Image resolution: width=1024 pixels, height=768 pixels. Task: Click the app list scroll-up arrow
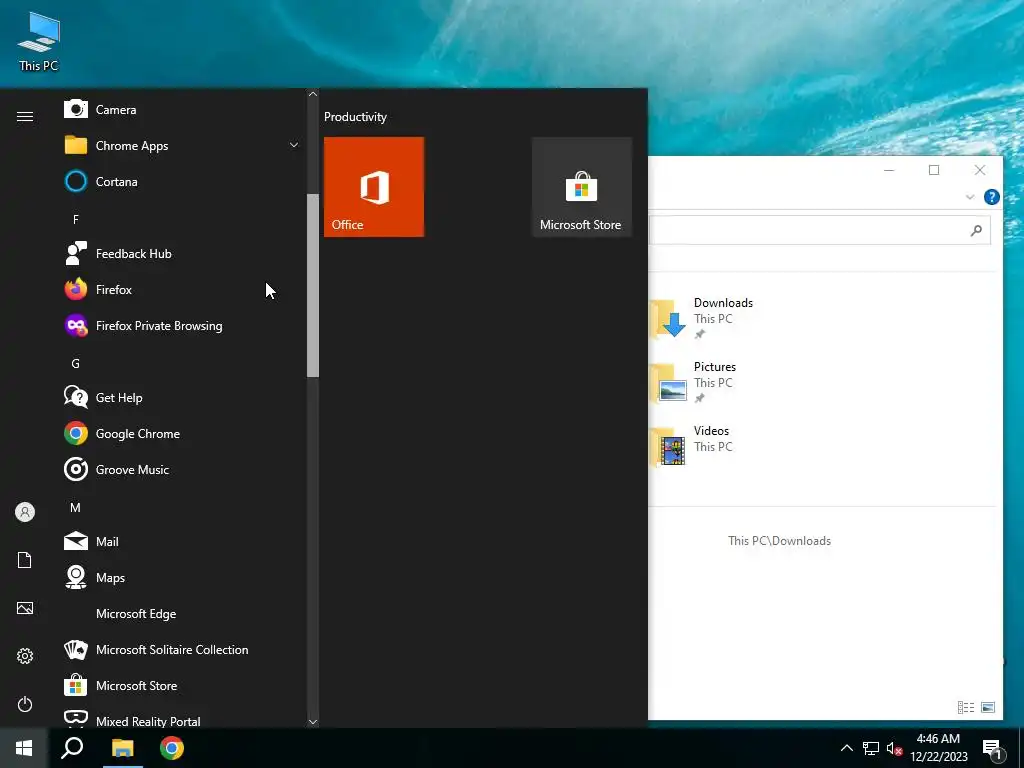click(313, 94)
